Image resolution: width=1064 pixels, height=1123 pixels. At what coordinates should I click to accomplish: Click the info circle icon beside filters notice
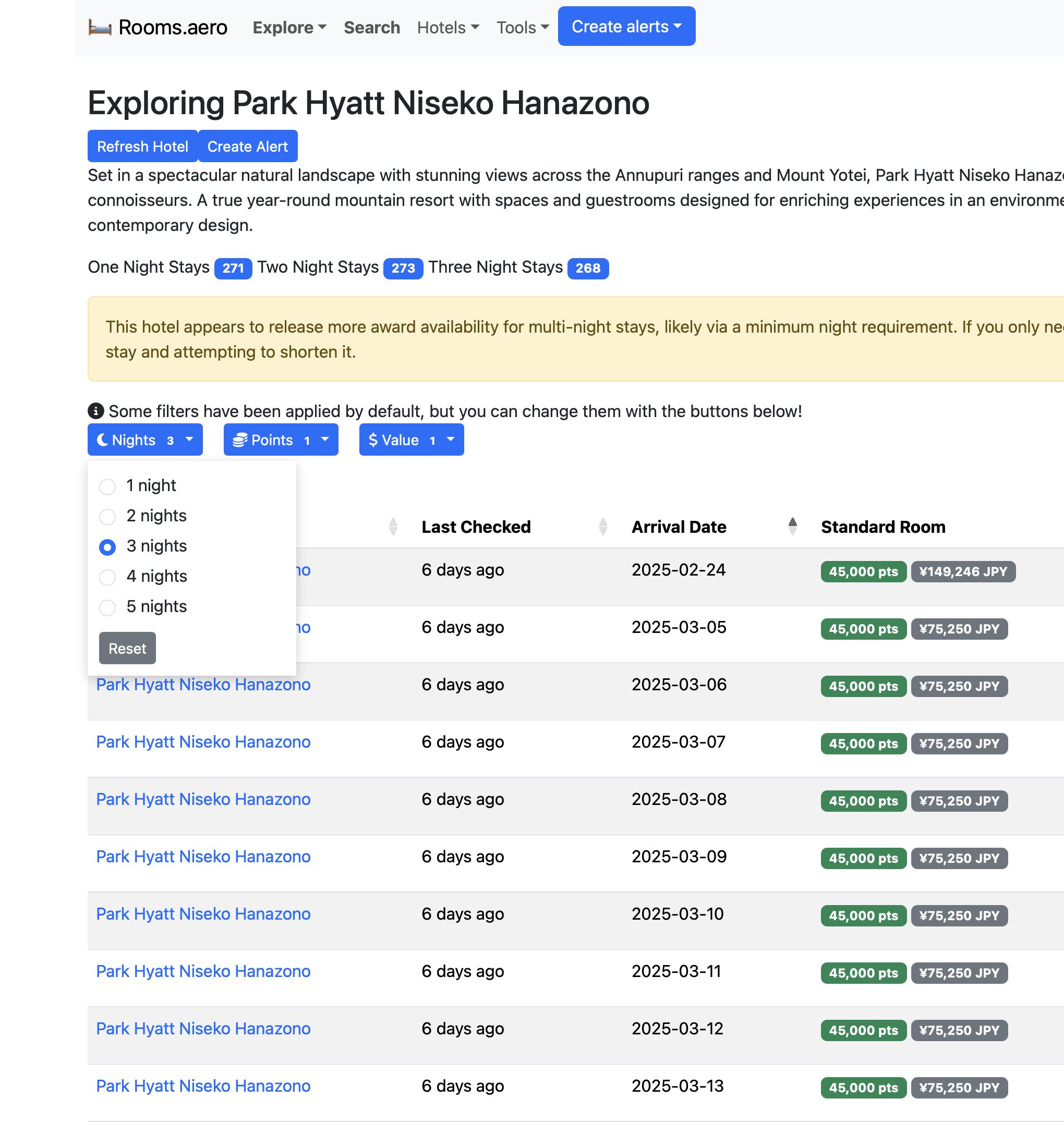(96, 411)
